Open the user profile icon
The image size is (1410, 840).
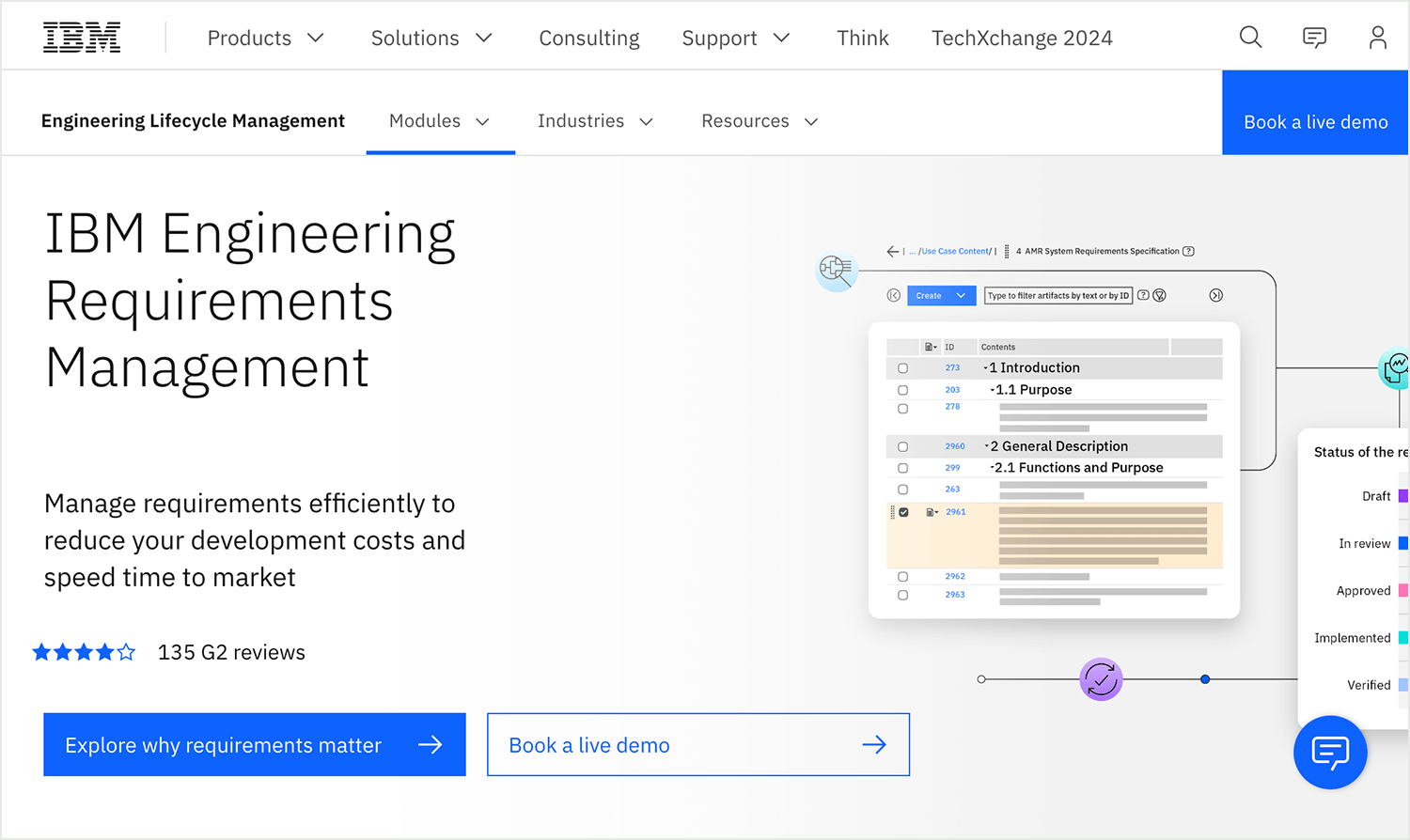1377,38
